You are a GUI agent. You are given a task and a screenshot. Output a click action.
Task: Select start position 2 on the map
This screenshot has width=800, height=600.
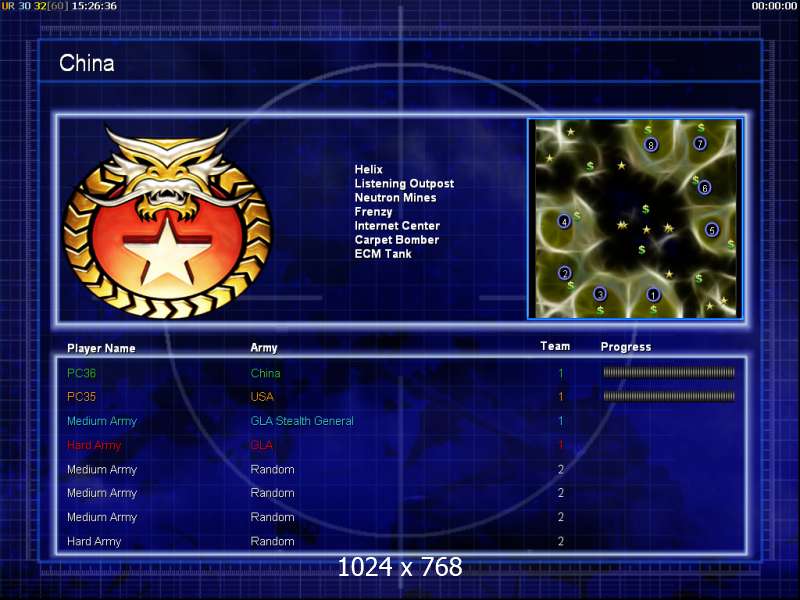[564, 272]
